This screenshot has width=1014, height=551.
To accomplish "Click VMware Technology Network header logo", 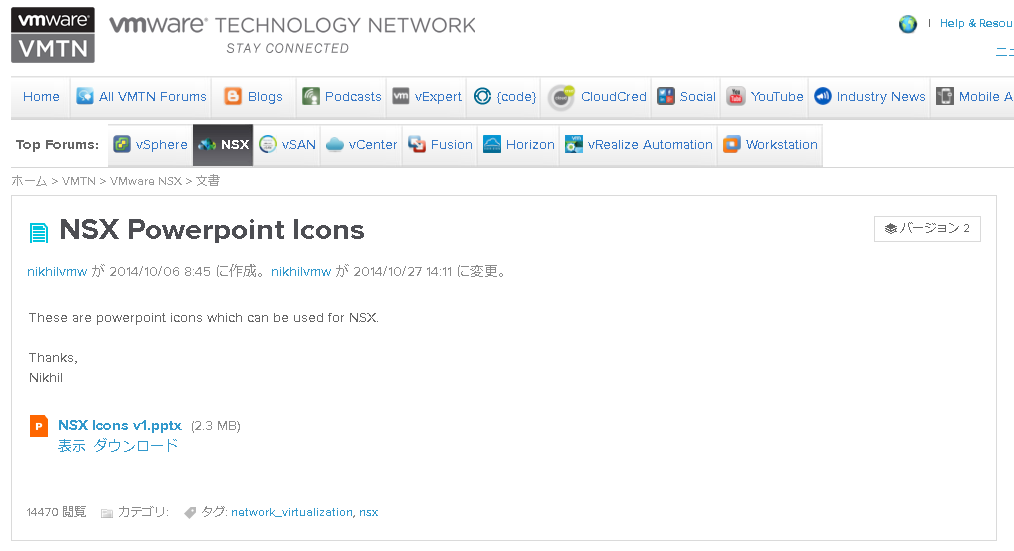I will 292,34.
